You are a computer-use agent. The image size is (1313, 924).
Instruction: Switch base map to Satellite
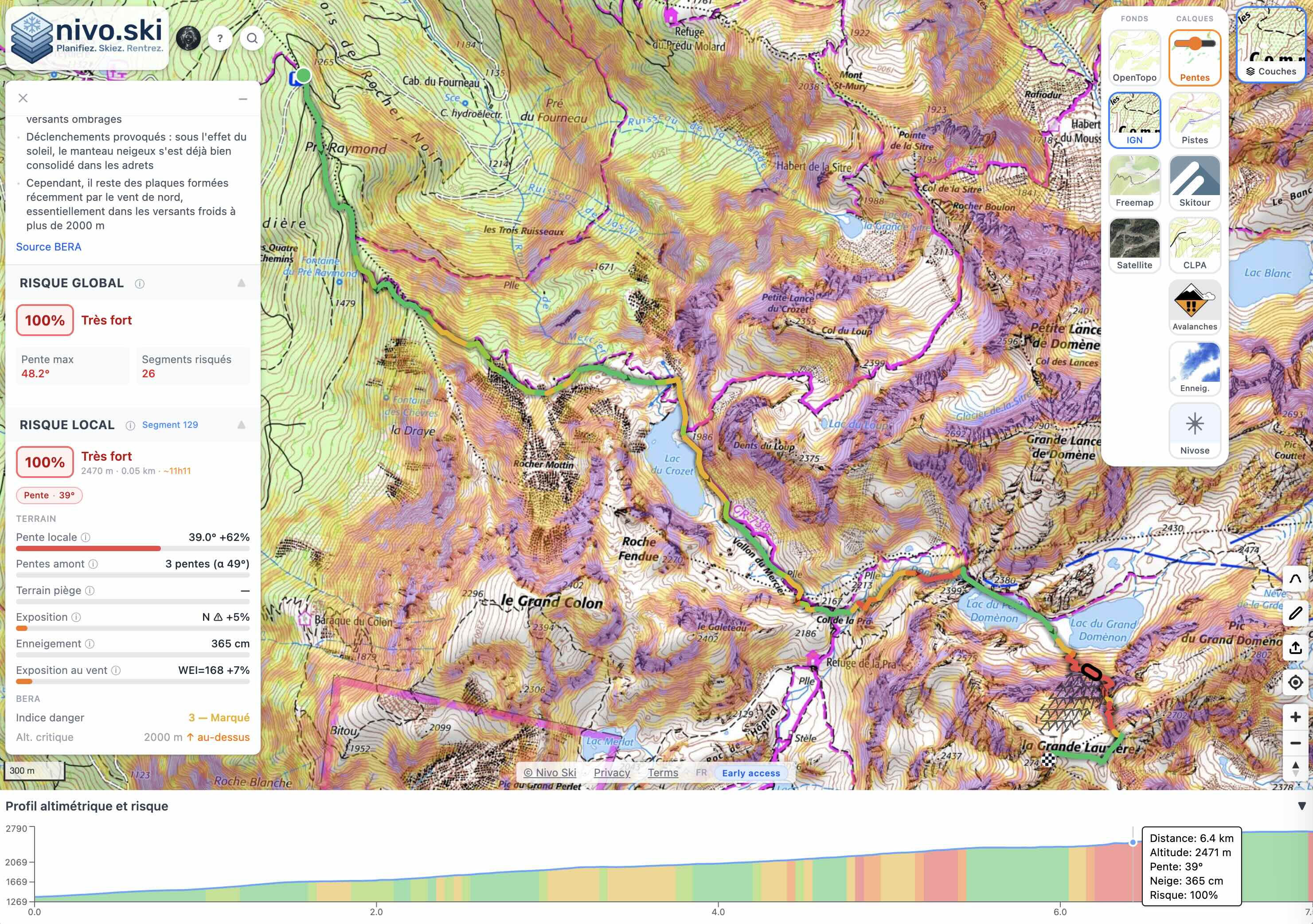coord(1134,245)
